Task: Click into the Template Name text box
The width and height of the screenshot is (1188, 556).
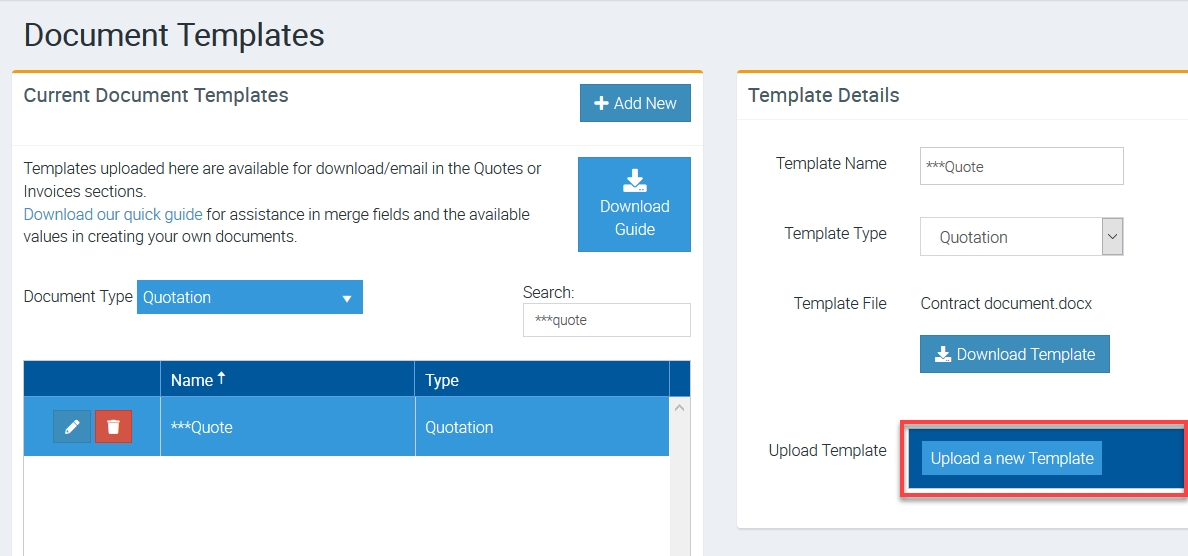Action: pos(1021,167)
